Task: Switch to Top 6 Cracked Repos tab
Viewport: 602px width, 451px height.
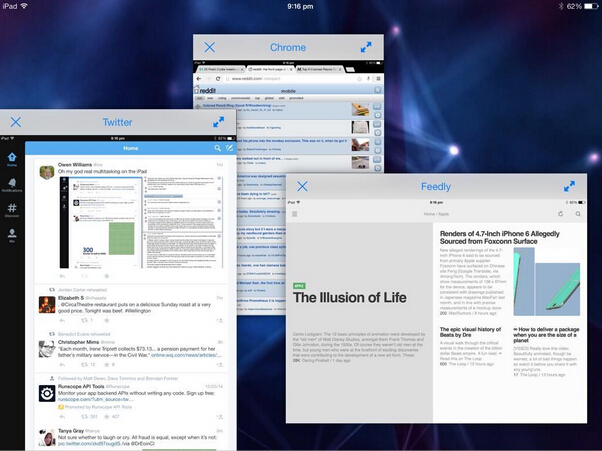Action: pos(319,69)
